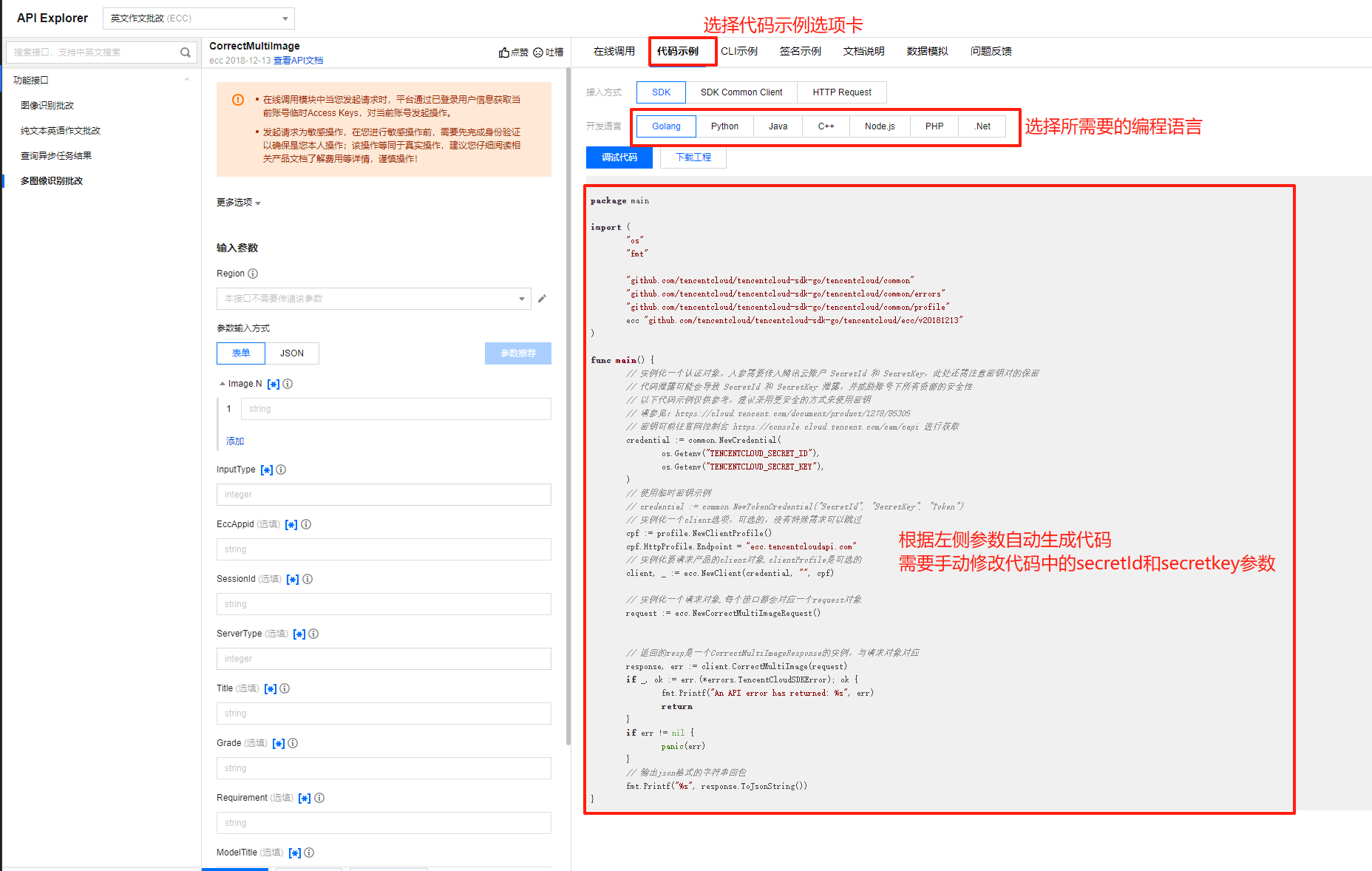Click the info icon next to InputType

pos(281,470)
